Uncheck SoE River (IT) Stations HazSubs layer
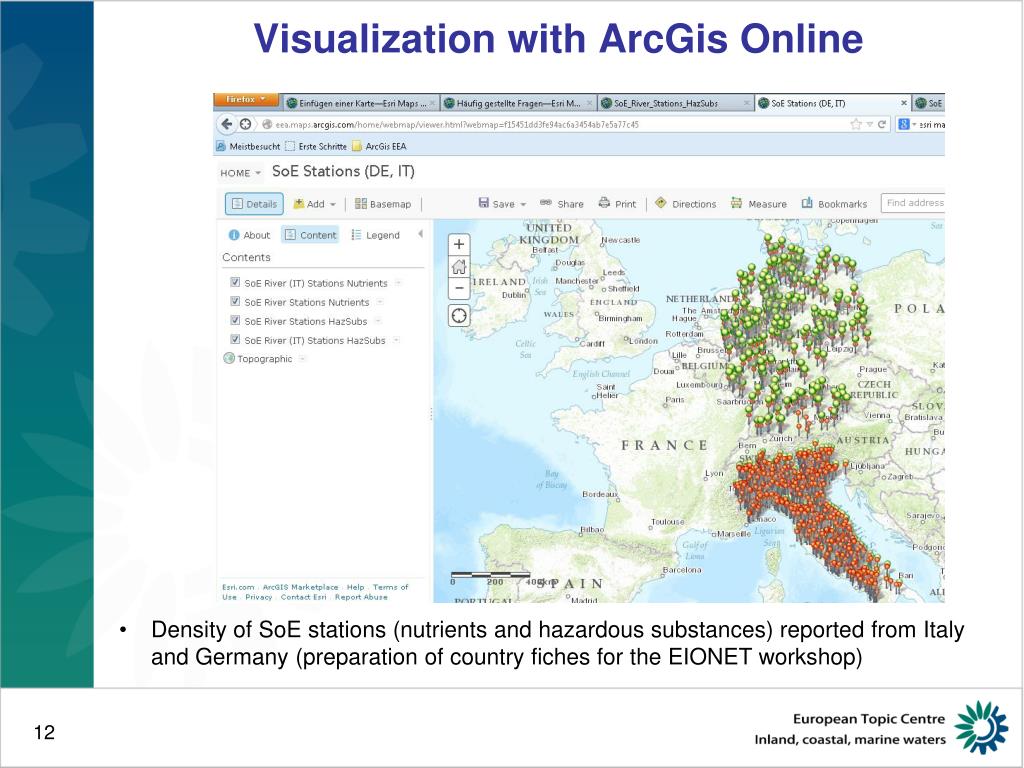The width and height of the screenshot is (1024, 768). tap(235, 339)
